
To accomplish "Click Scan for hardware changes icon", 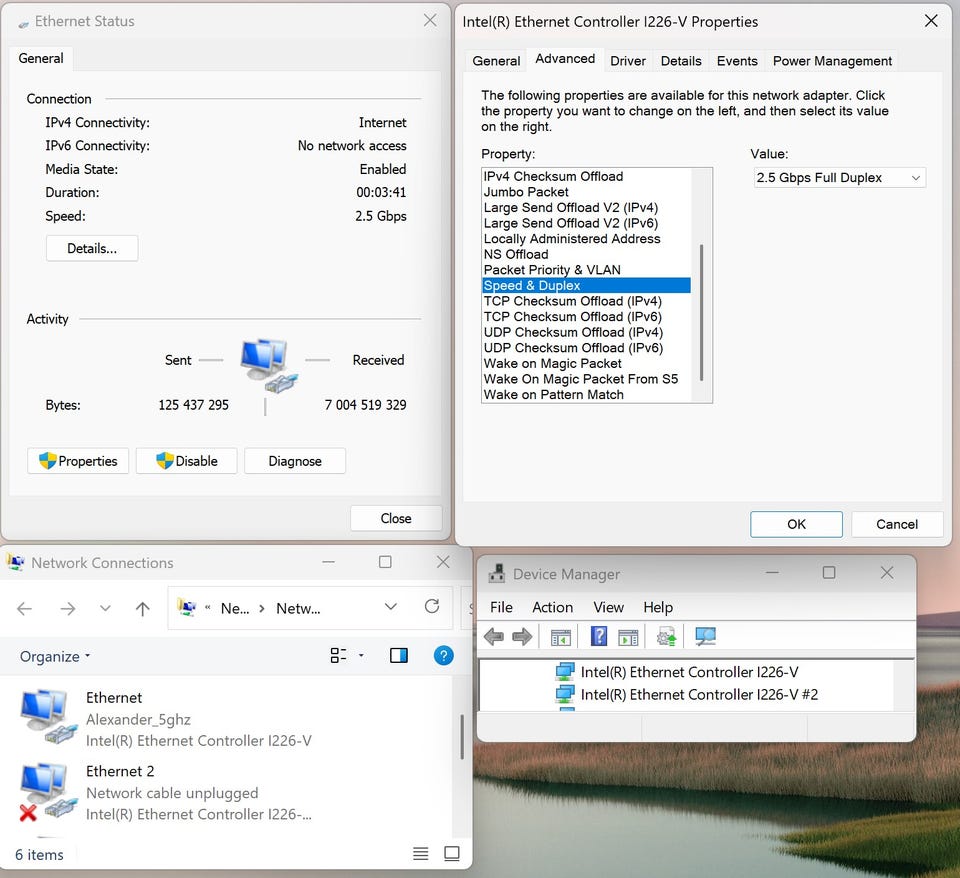I will tap(705, 637).
